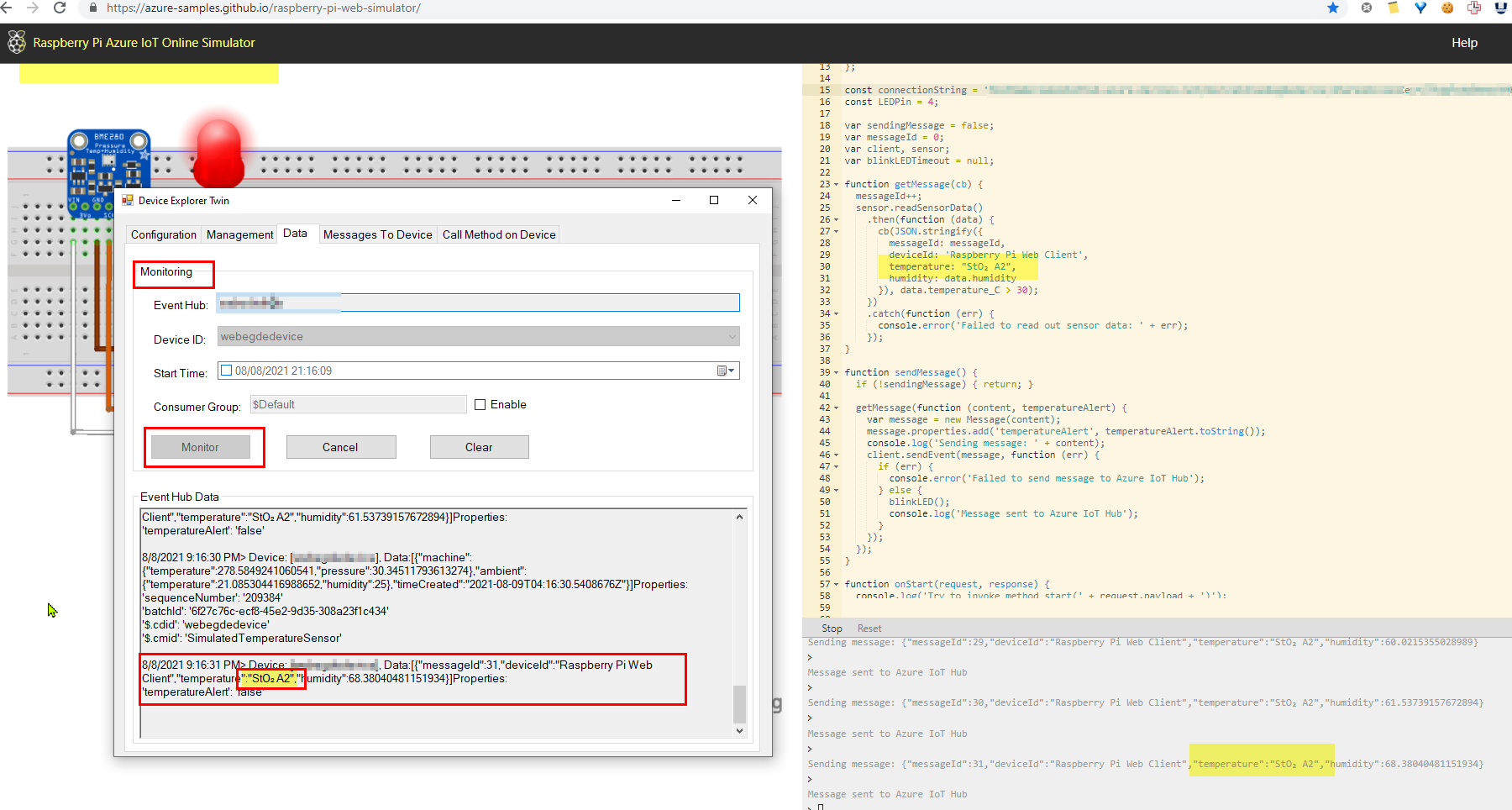Collapse the .then block at line 26

[836, 219]
